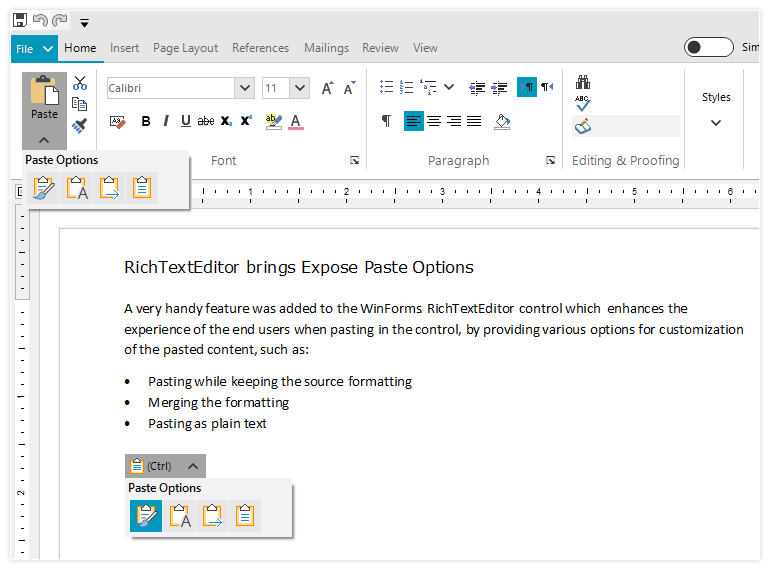Screen dimensions: 770x574
Task: Click the Replace icon below Spell Check
Action: [583, 126]
